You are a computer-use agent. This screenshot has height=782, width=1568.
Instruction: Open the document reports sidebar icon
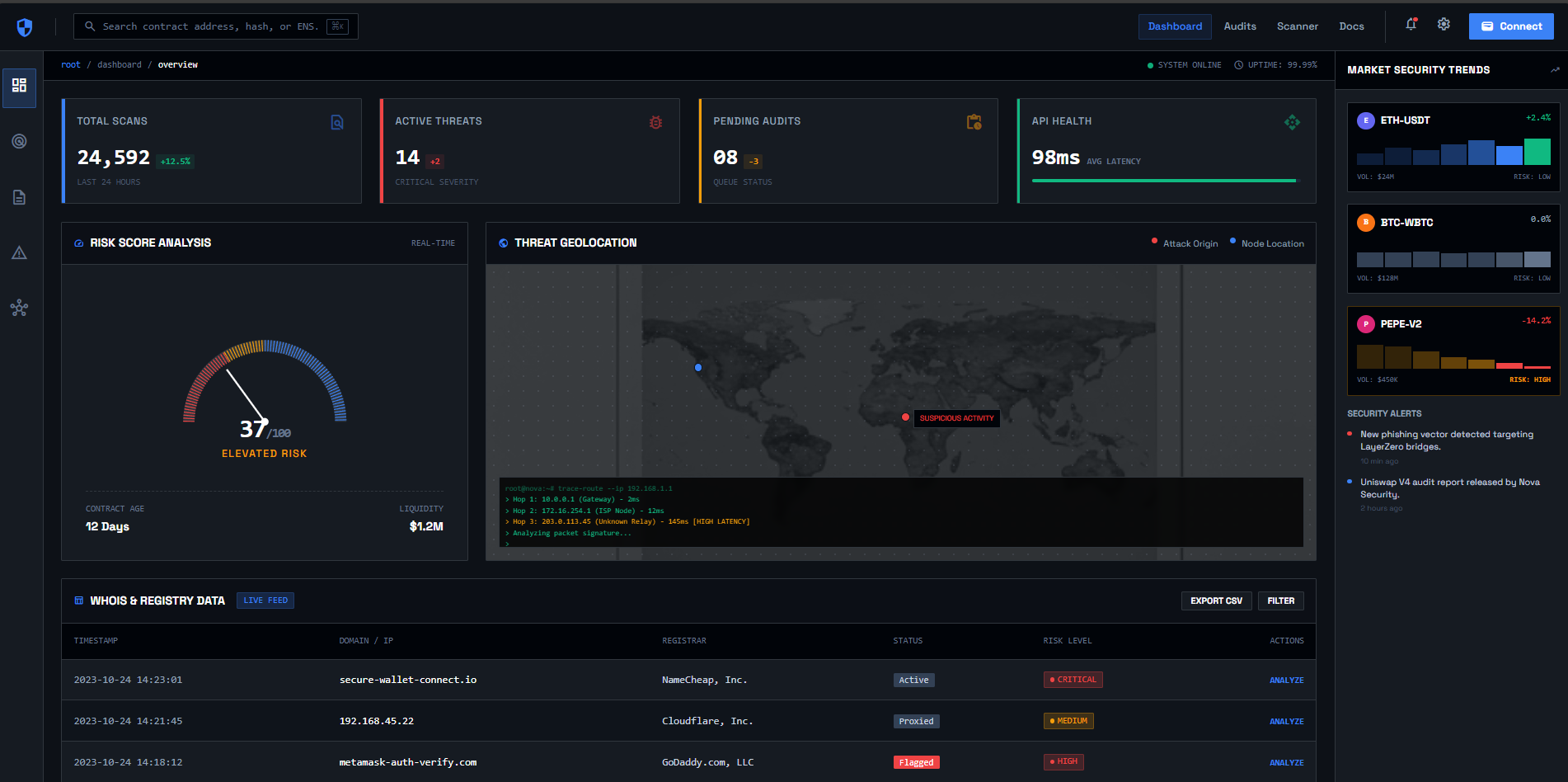[19, 197]
